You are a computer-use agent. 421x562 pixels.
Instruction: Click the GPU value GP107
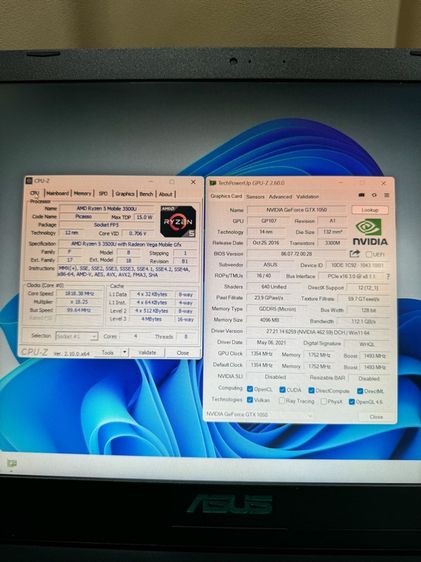tap(268, 221)
